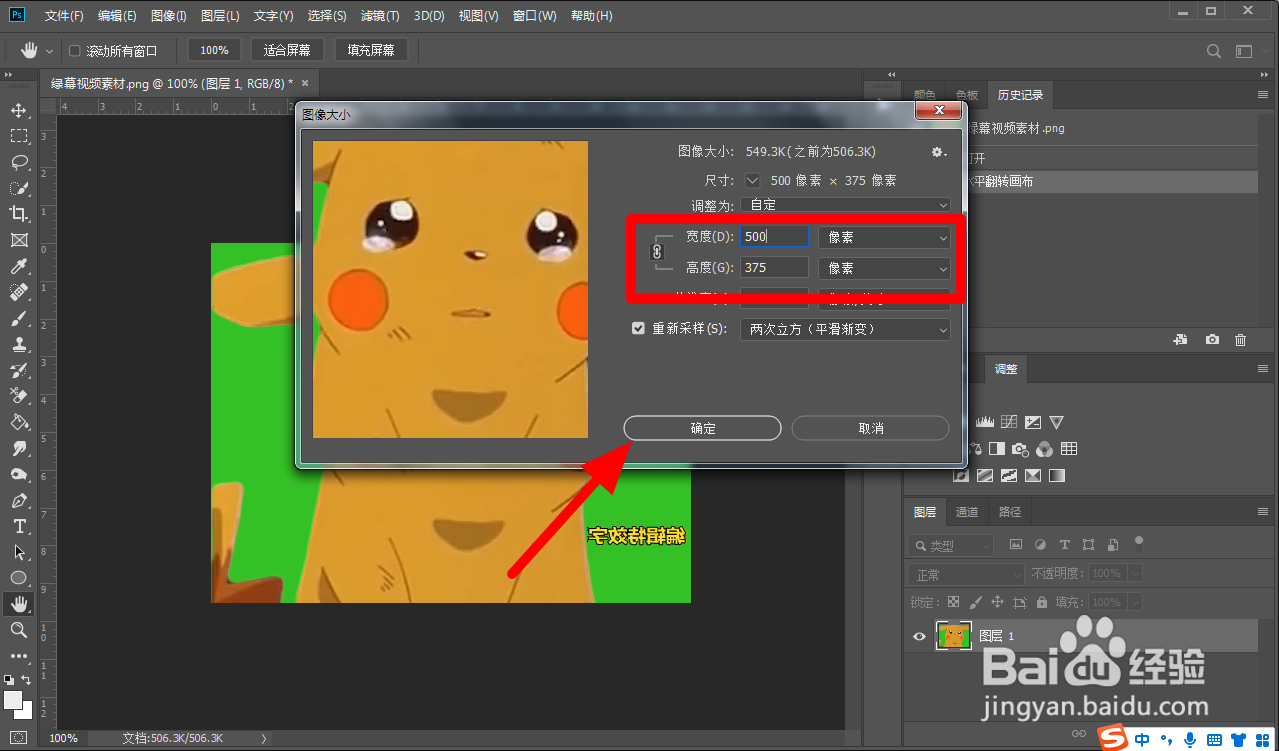Click the history panel trash icon
1279x751 pixels.
pos(1241,340)
